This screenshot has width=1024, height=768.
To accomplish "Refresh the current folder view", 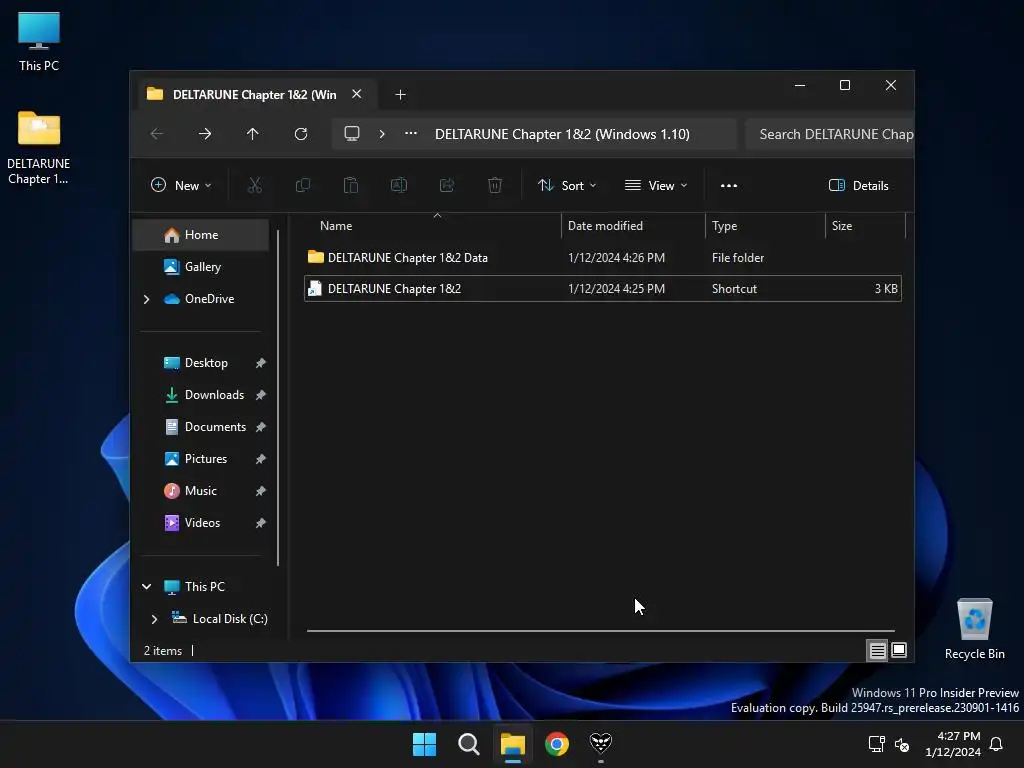I will [x=301, y=134].
